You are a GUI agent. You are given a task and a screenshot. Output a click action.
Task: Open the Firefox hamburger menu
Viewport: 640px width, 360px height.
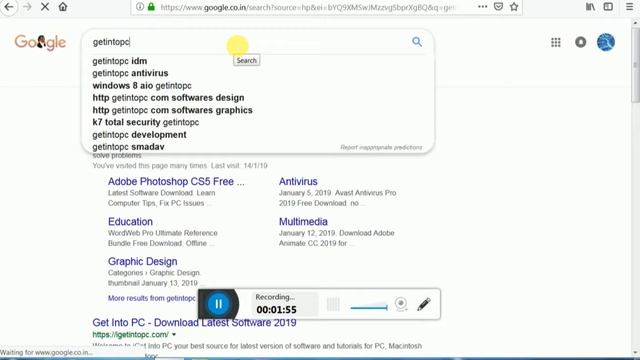point(630,7)
